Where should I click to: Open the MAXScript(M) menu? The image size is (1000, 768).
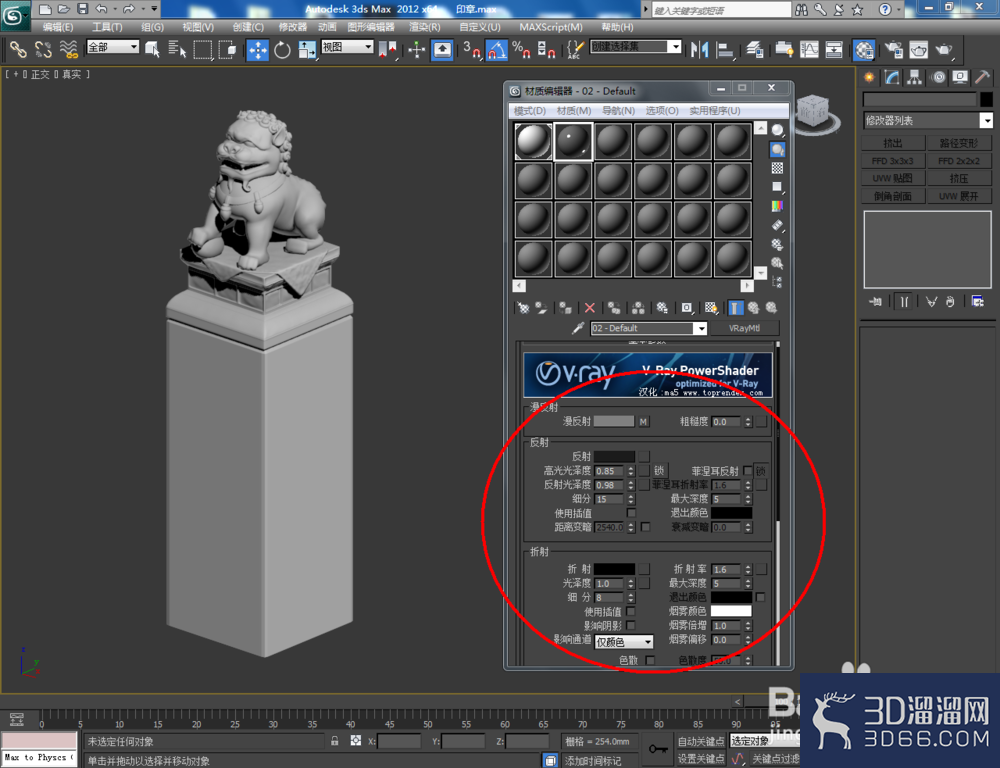(x=551, y=27)
